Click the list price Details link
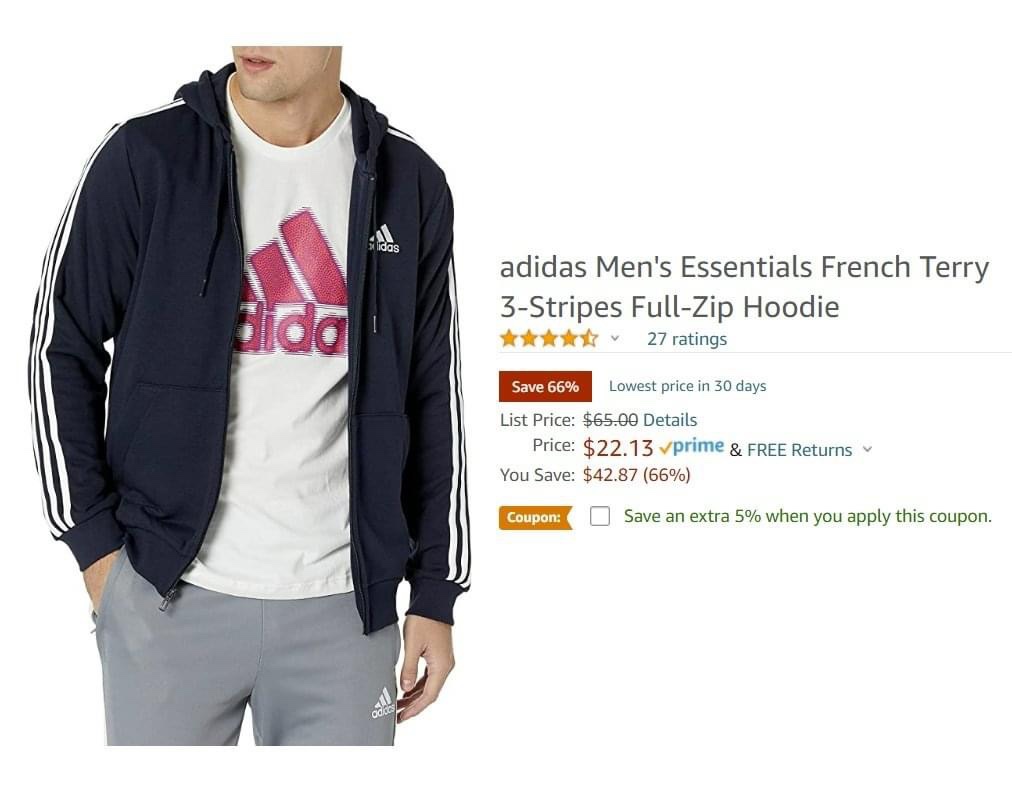The image size is (1012, 810). 670,420
